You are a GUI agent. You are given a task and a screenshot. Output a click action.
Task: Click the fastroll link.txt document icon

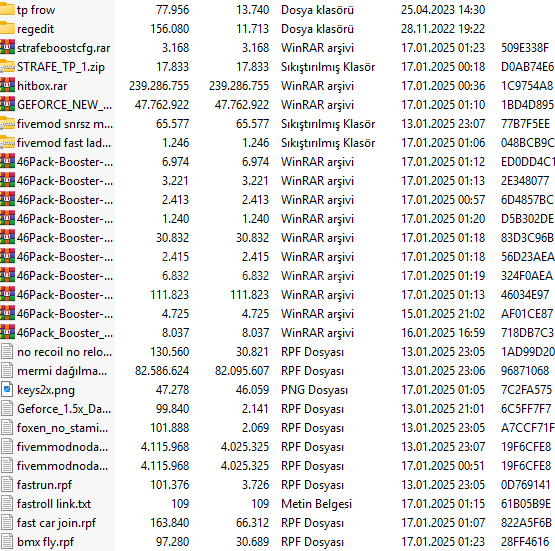[x=7, y=504]
